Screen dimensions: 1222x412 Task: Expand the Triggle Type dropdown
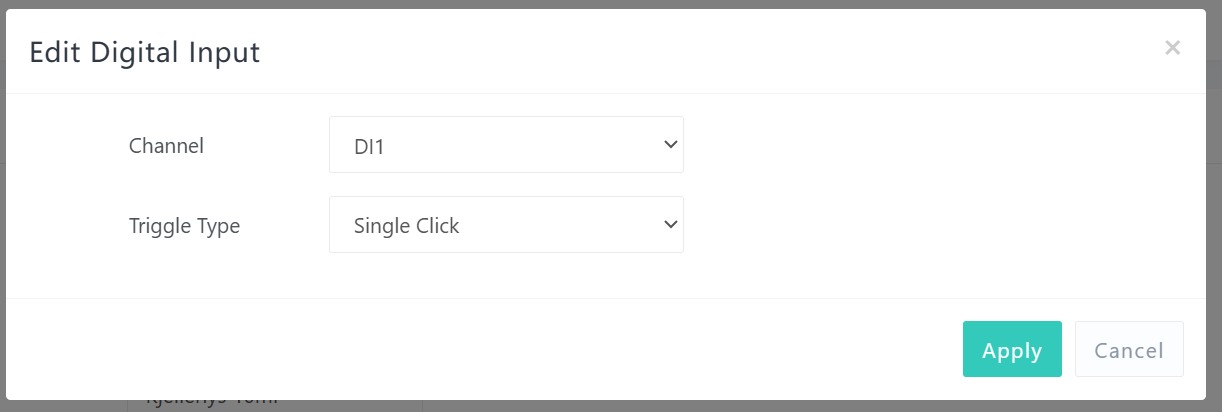click(x=505, y=225)
